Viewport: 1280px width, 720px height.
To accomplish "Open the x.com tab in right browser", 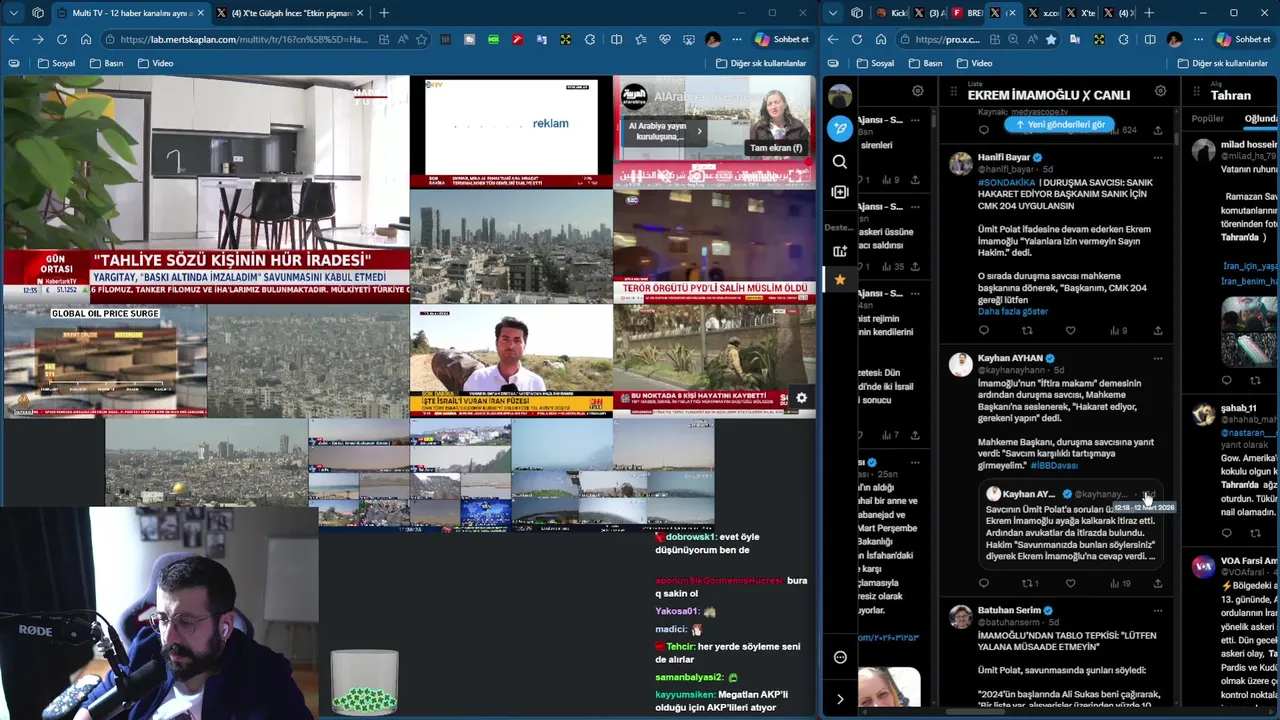I will point(1043,13).
